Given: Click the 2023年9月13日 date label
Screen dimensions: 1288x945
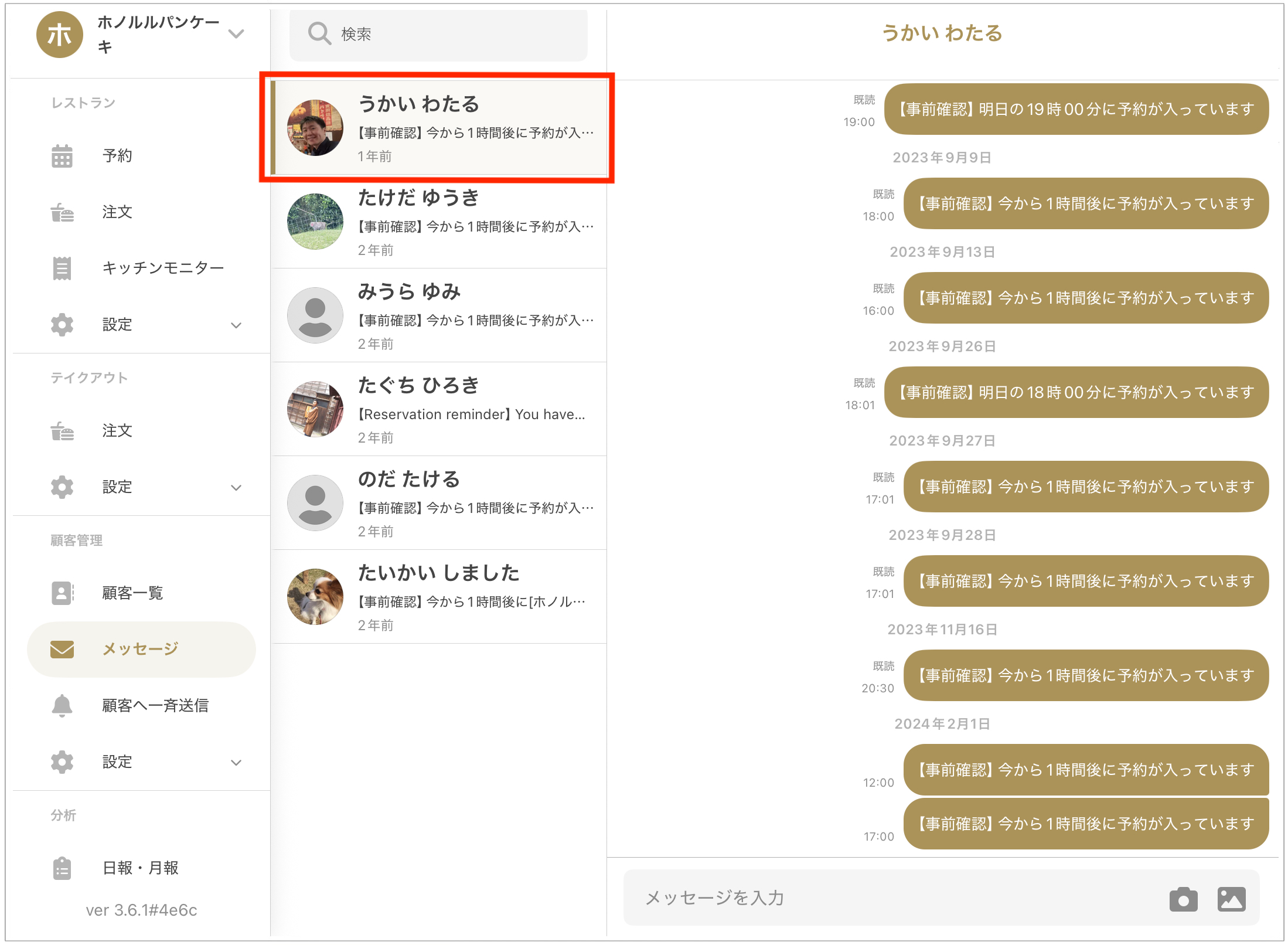Looking at the screenshot, I should point(942,252).
